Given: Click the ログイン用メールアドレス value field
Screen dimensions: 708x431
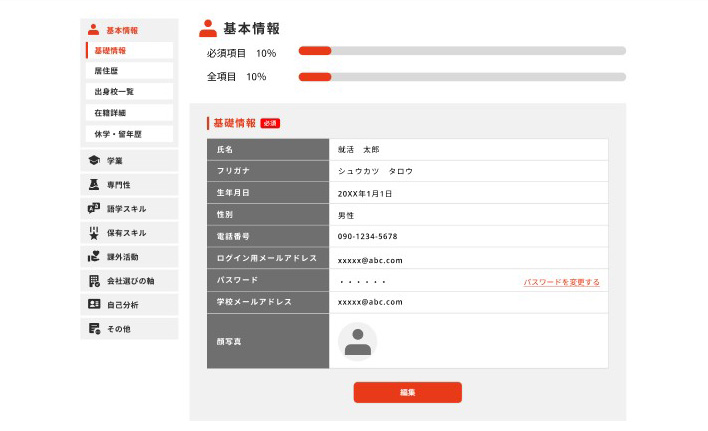Looking at the screenshot, I should [468, 260].
